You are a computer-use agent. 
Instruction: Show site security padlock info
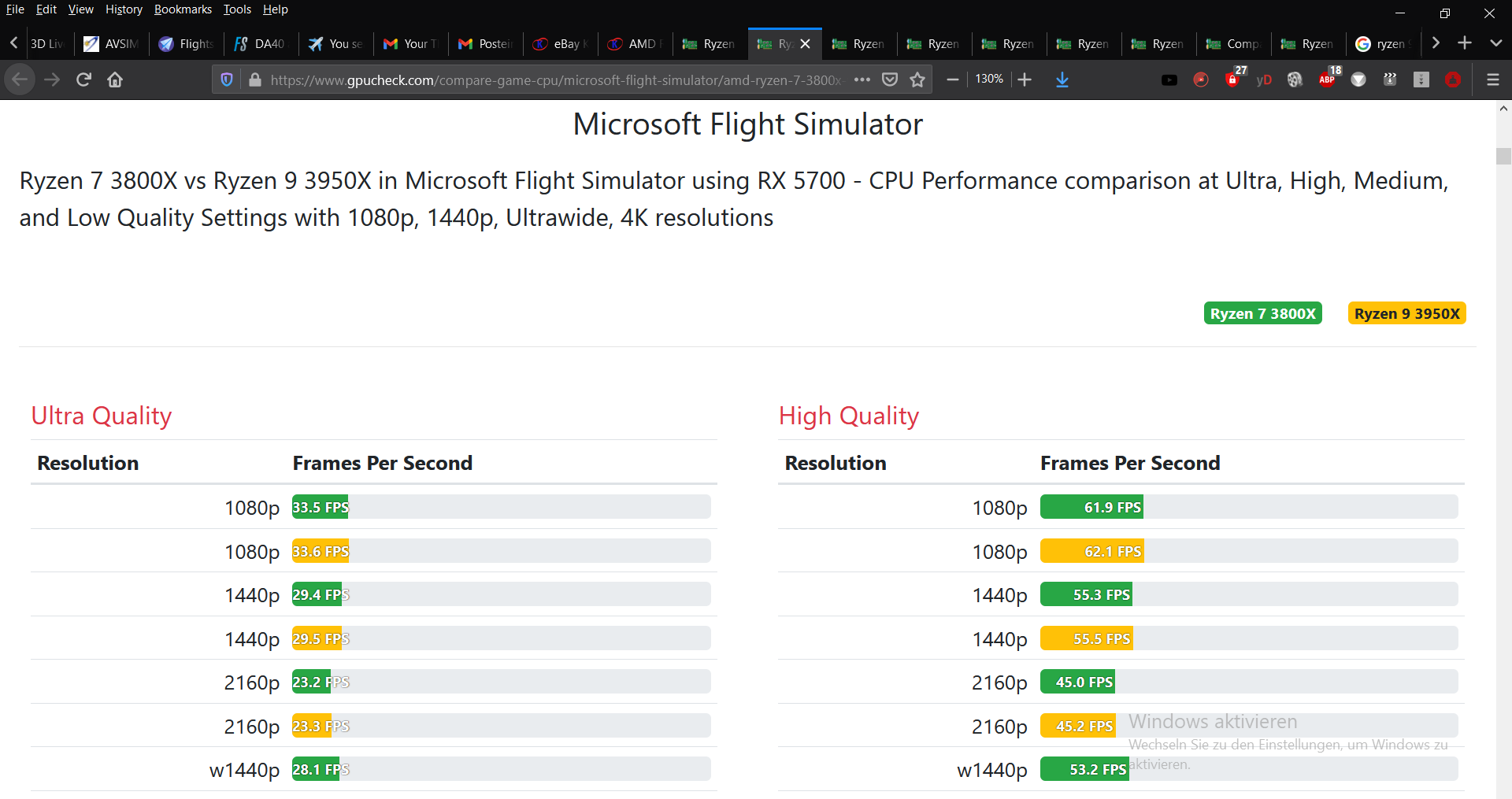pos(254,80)
